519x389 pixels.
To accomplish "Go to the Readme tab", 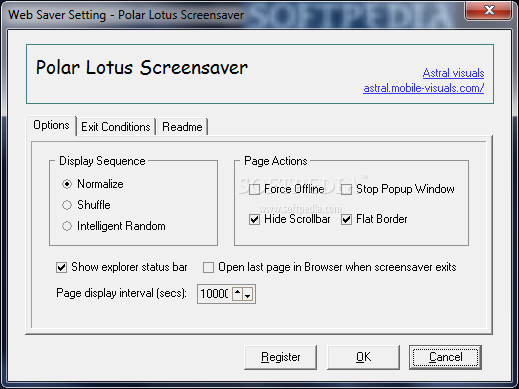I will (182, 127).
